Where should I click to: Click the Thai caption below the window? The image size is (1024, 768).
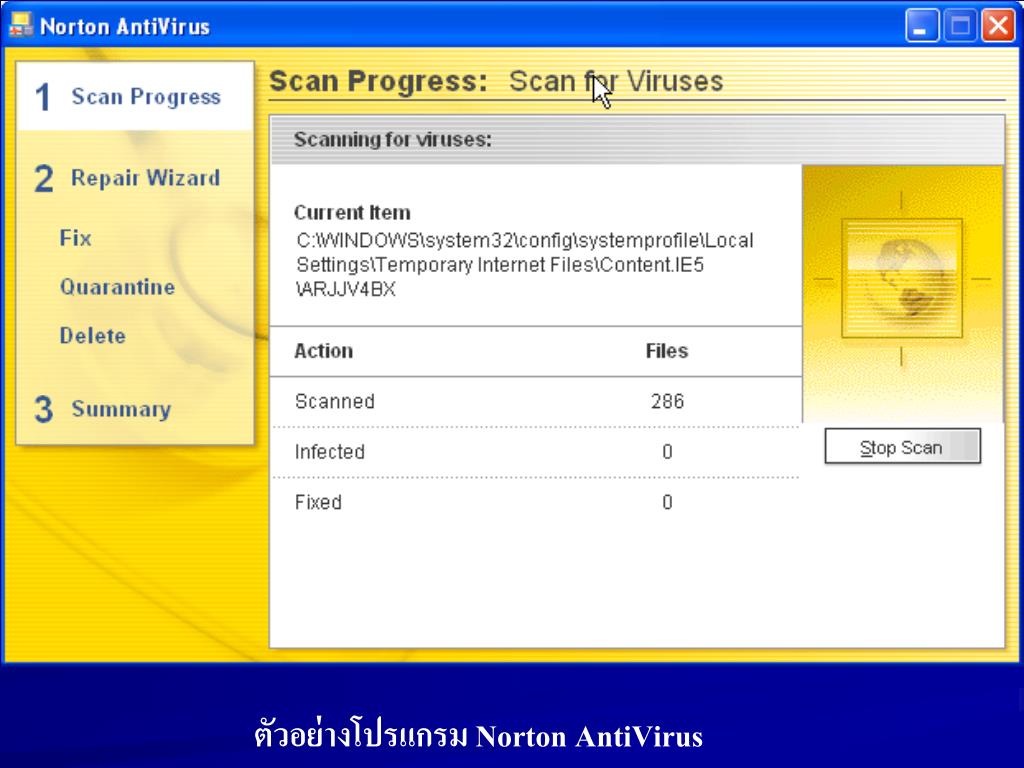coord(479,734)
